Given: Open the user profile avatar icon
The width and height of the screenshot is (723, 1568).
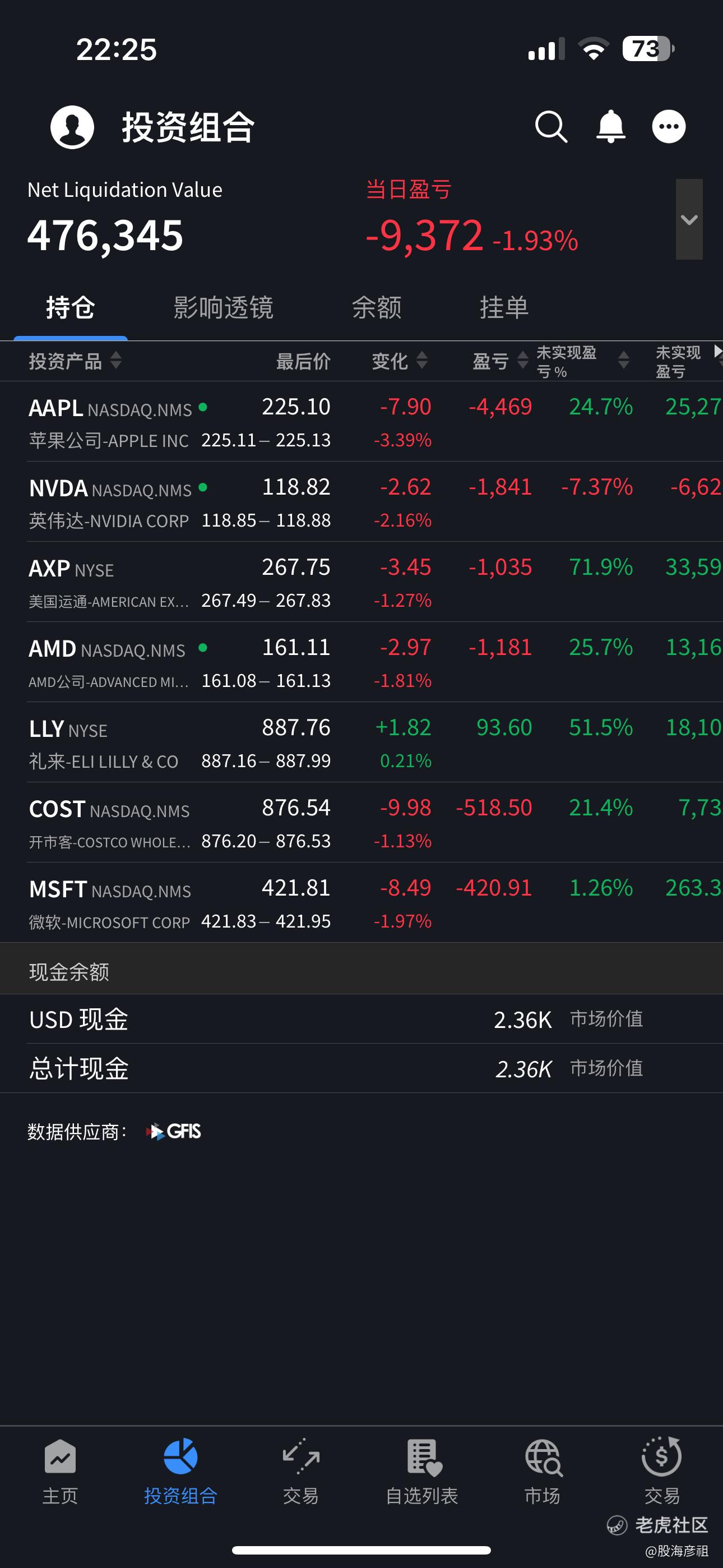Looking at the screenshot, I should point(72,127).
